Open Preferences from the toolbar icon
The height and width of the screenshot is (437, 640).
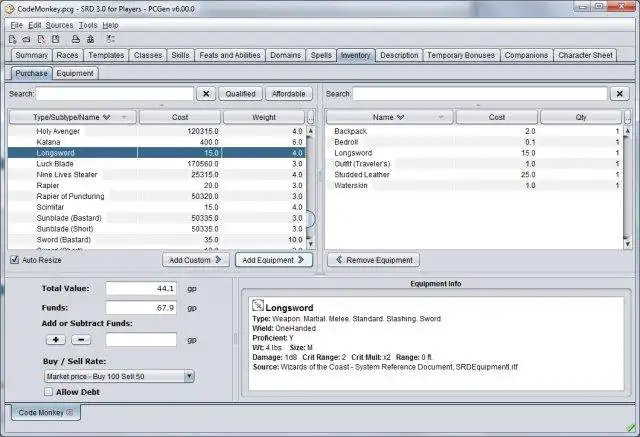(110, 39)
